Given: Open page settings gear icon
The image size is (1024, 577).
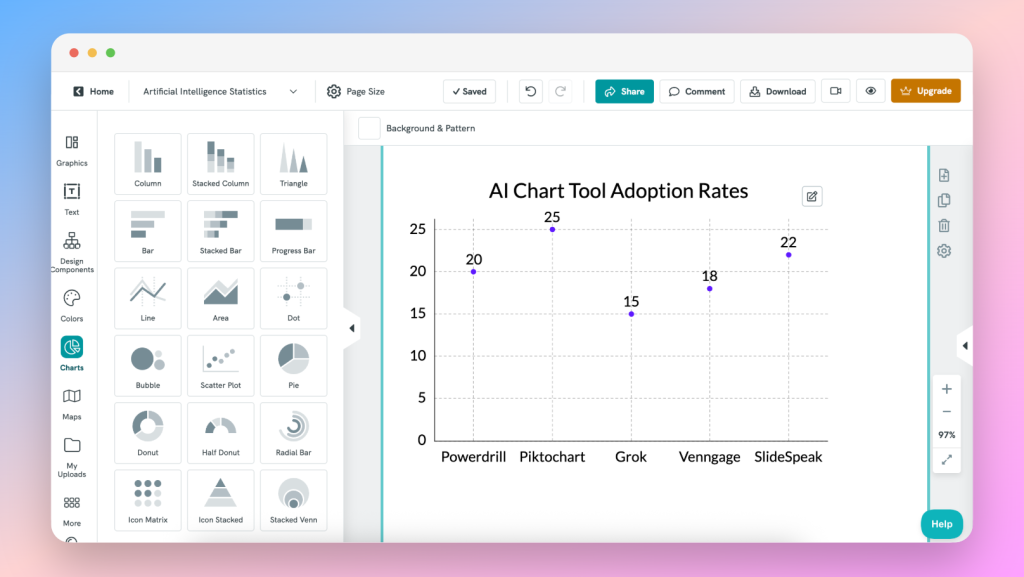Looking at the screenshot, I should click(944, 251).
